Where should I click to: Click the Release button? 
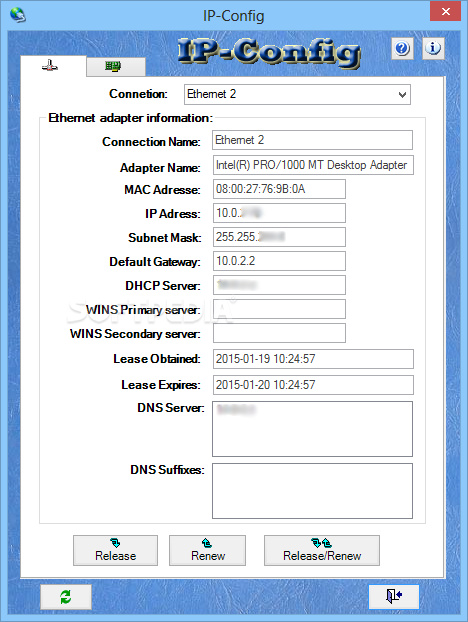click(x=115, y=551)
